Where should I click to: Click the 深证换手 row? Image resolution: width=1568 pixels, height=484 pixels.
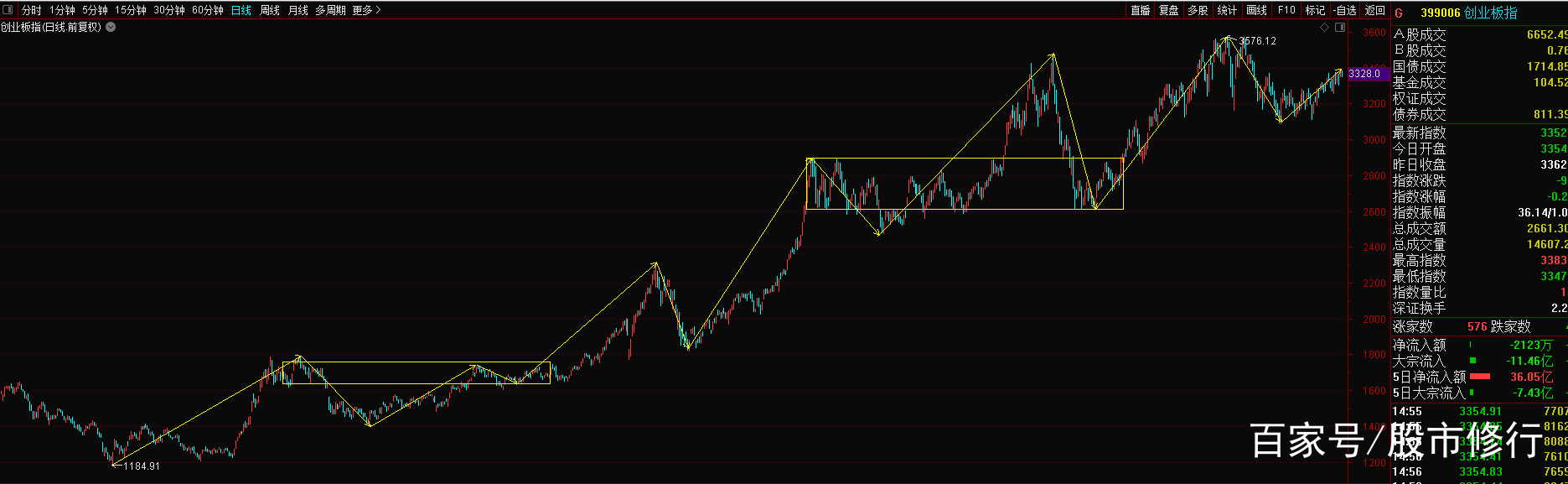tap(1480, 308)
